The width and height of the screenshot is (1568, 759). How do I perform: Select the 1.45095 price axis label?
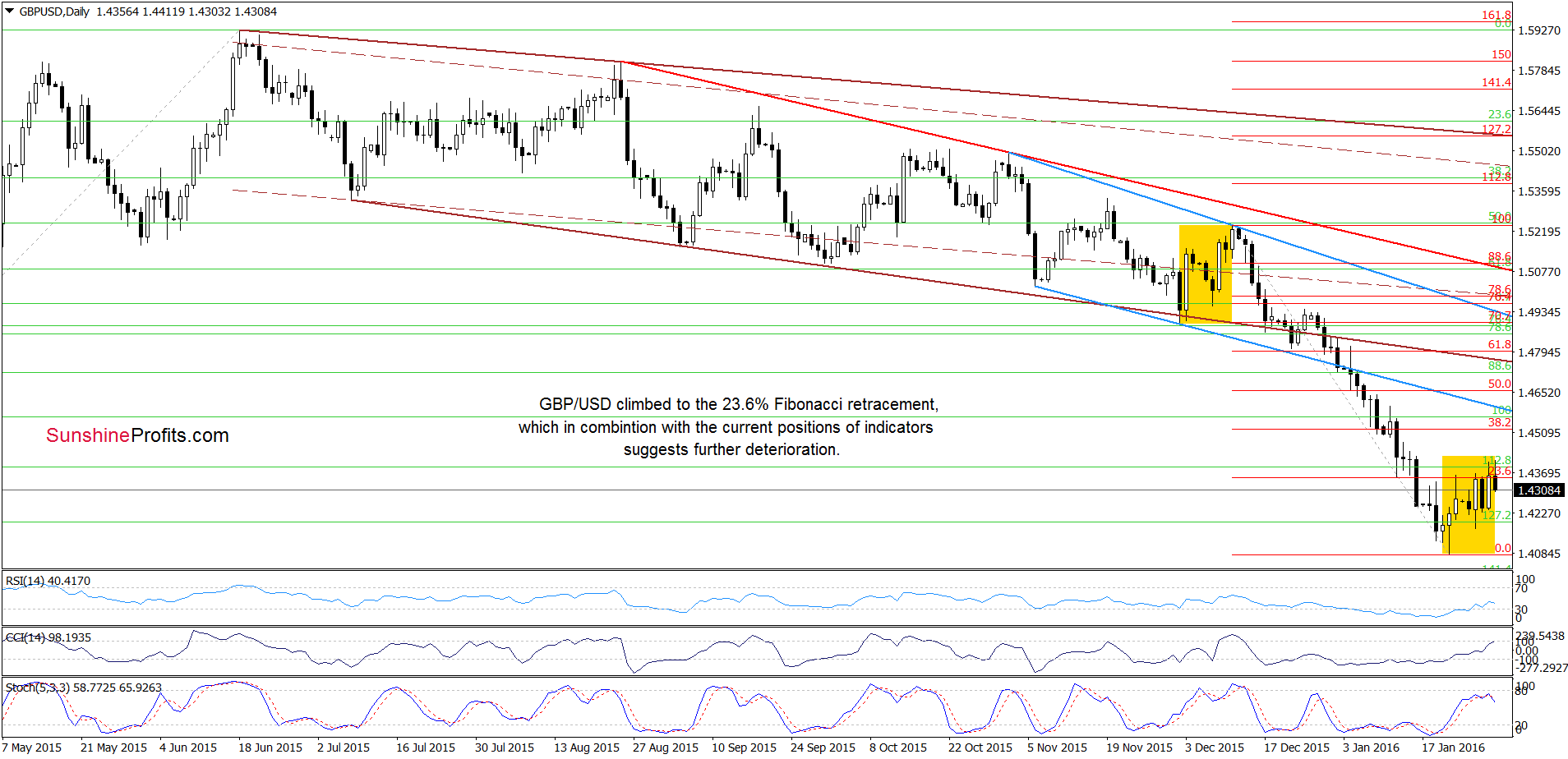pyautogui.click(x=1538, y=433)
